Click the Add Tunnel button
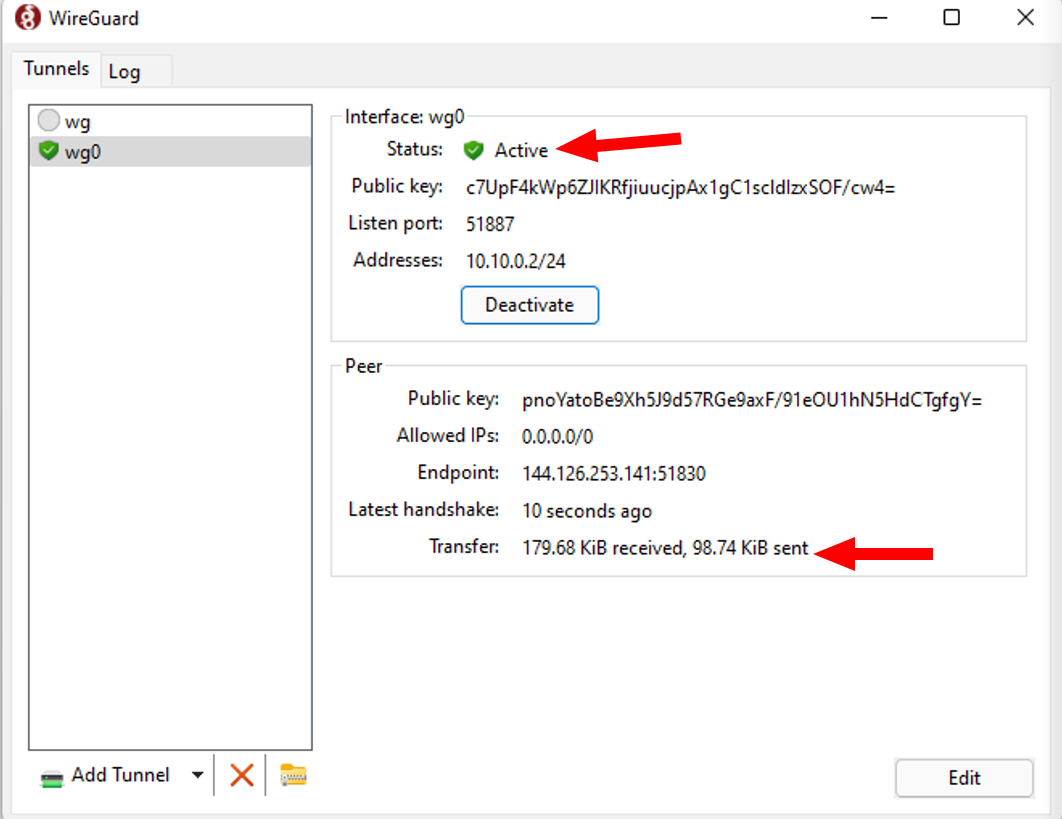 [106, 775]
